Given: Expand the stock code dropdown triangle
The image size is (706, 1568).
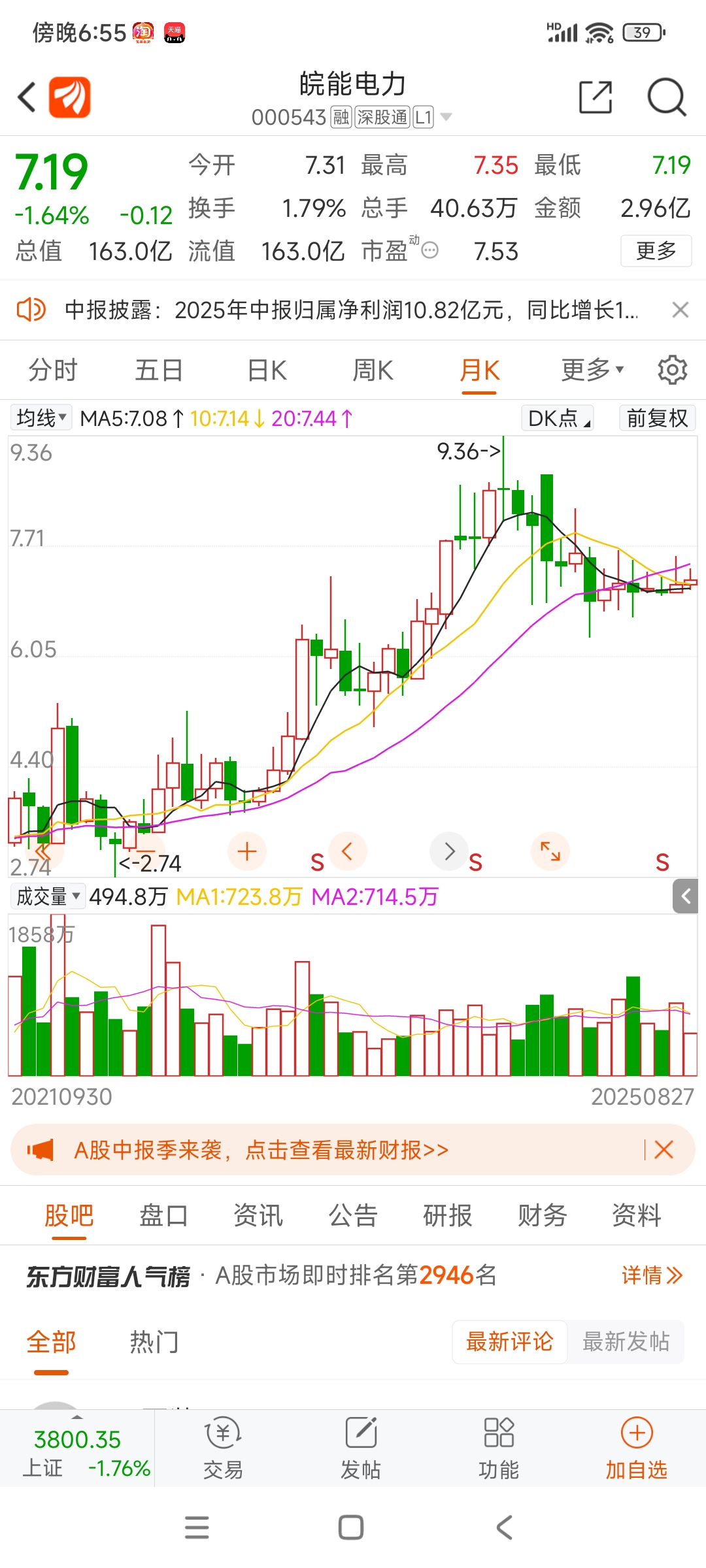Looking at the screenshot, I should (x=446, y=118).
